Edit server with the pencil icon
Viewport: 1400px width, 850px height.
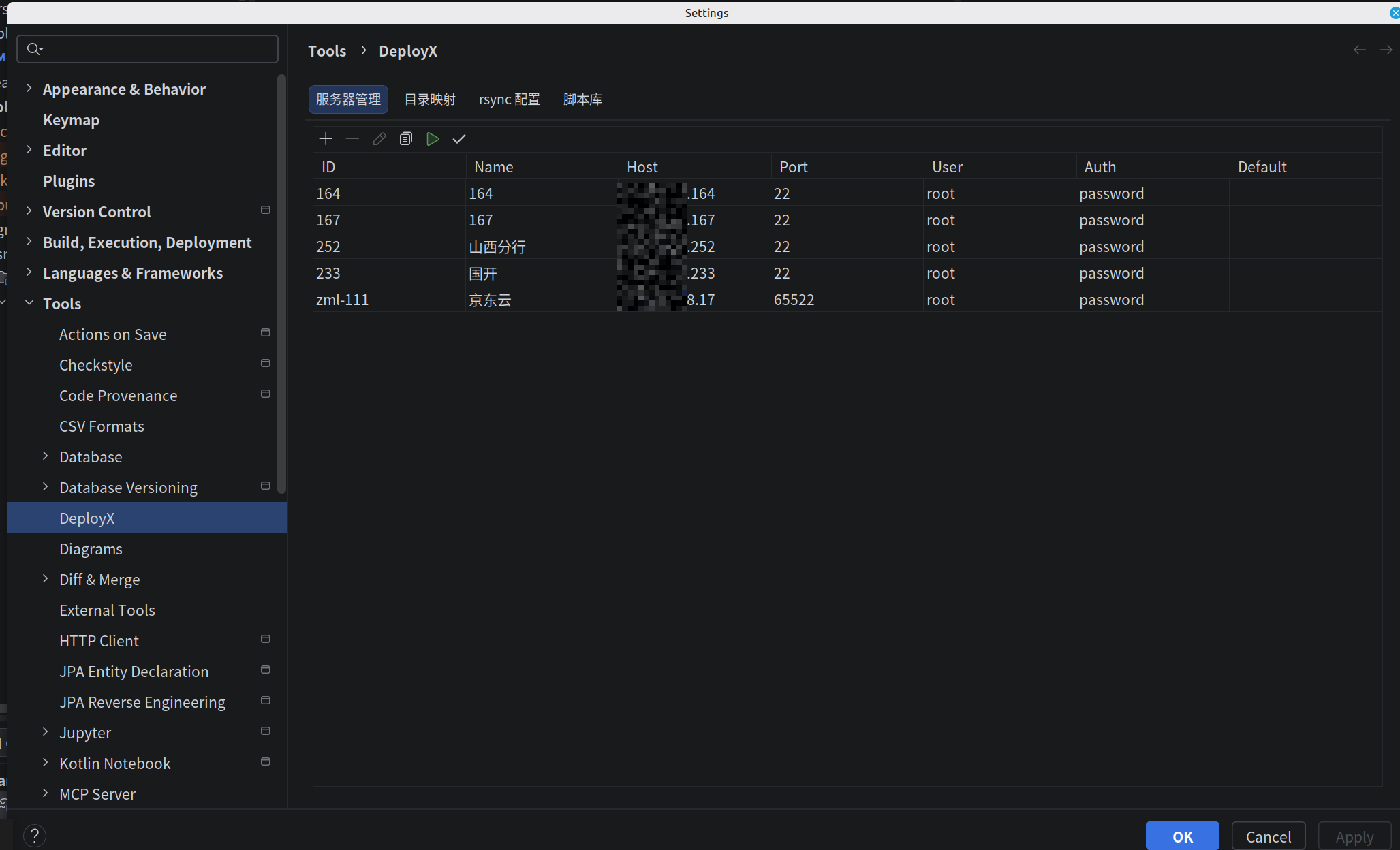tap(379, 139)
